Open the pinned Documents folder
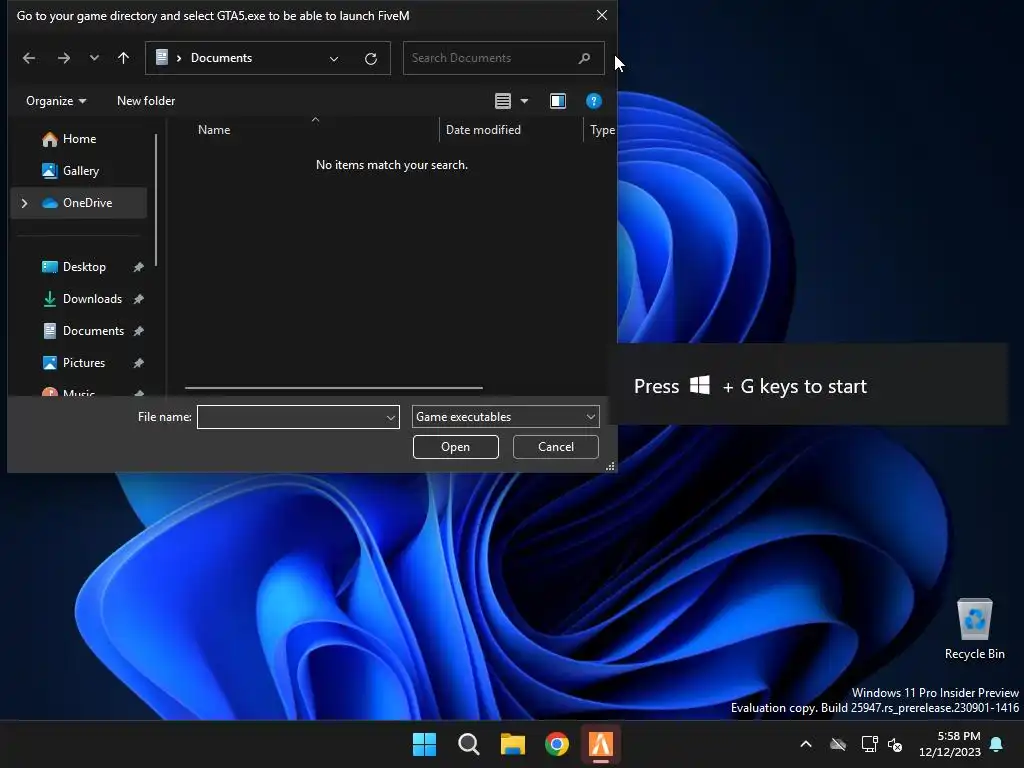Screen dimensions: 1024x768 coord(92,331)
